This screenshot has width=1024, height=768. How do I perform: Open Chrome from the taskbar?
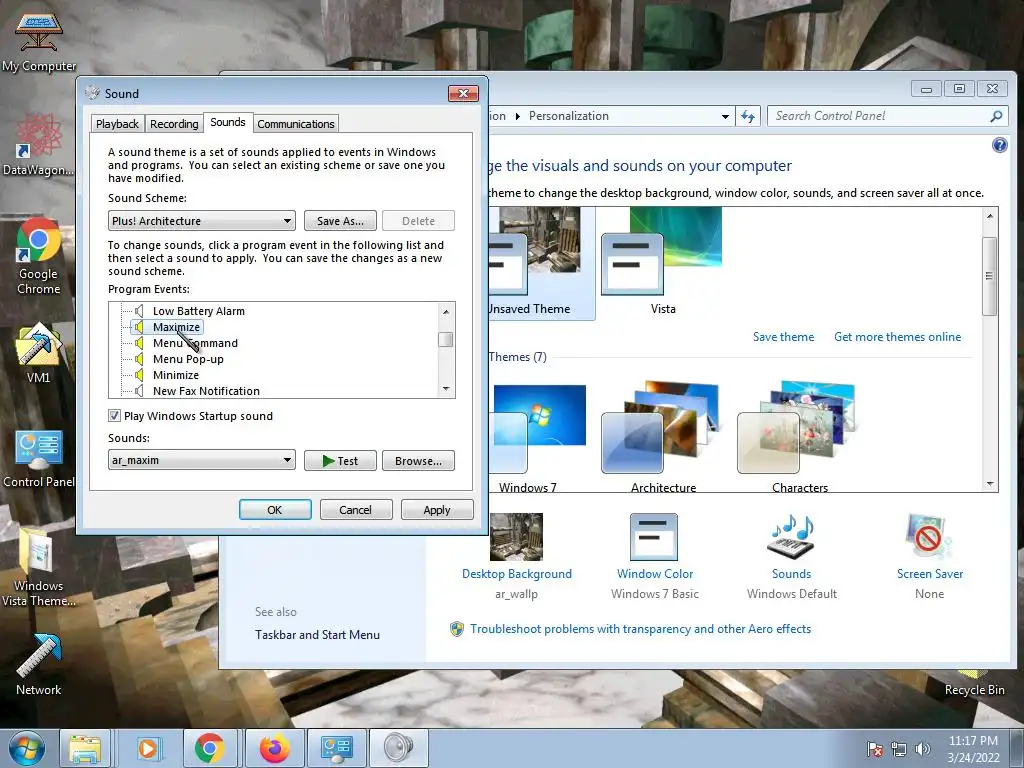point(209,748)
